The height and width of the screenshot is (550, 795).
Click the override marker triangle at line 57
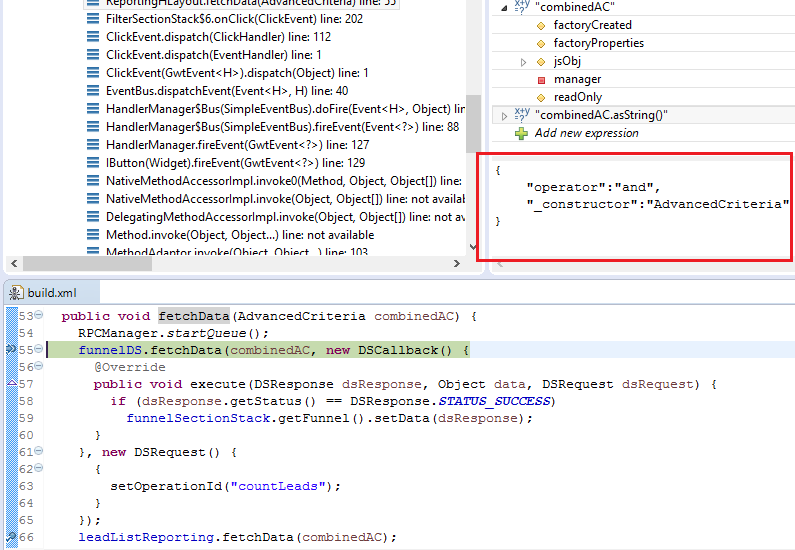click(8, 384)
